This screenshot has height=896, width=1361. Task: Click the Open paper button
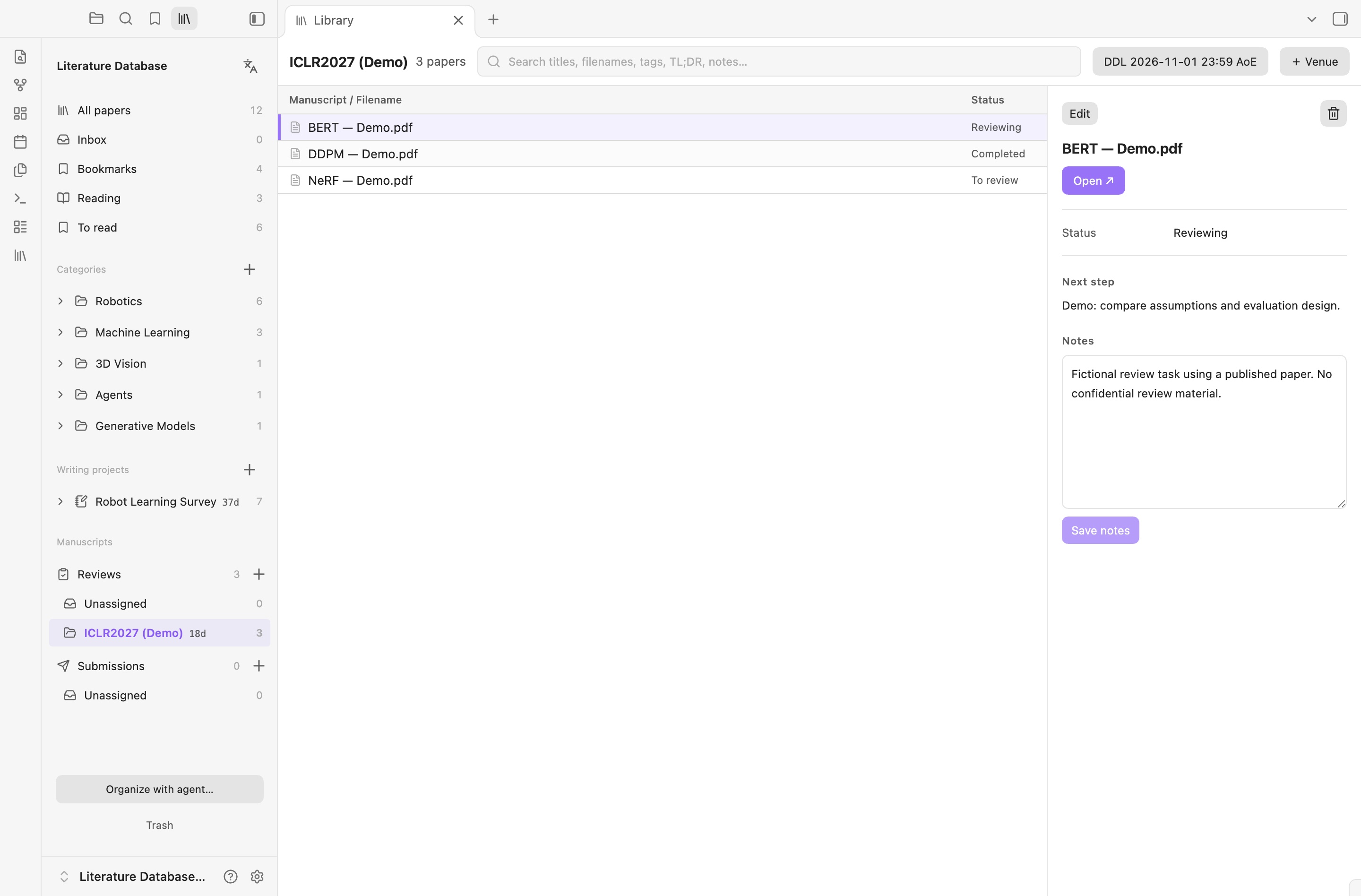click(x=1094, y=181)
